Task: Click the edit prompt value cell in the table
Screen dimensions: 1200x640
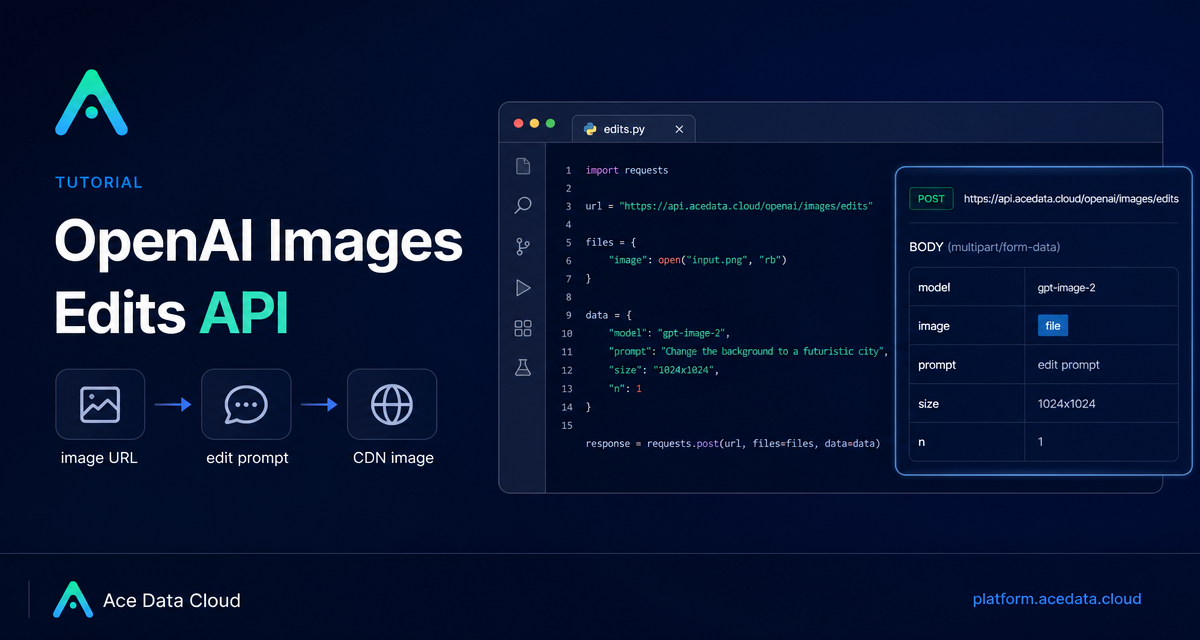Action: tap(1101, 365)
